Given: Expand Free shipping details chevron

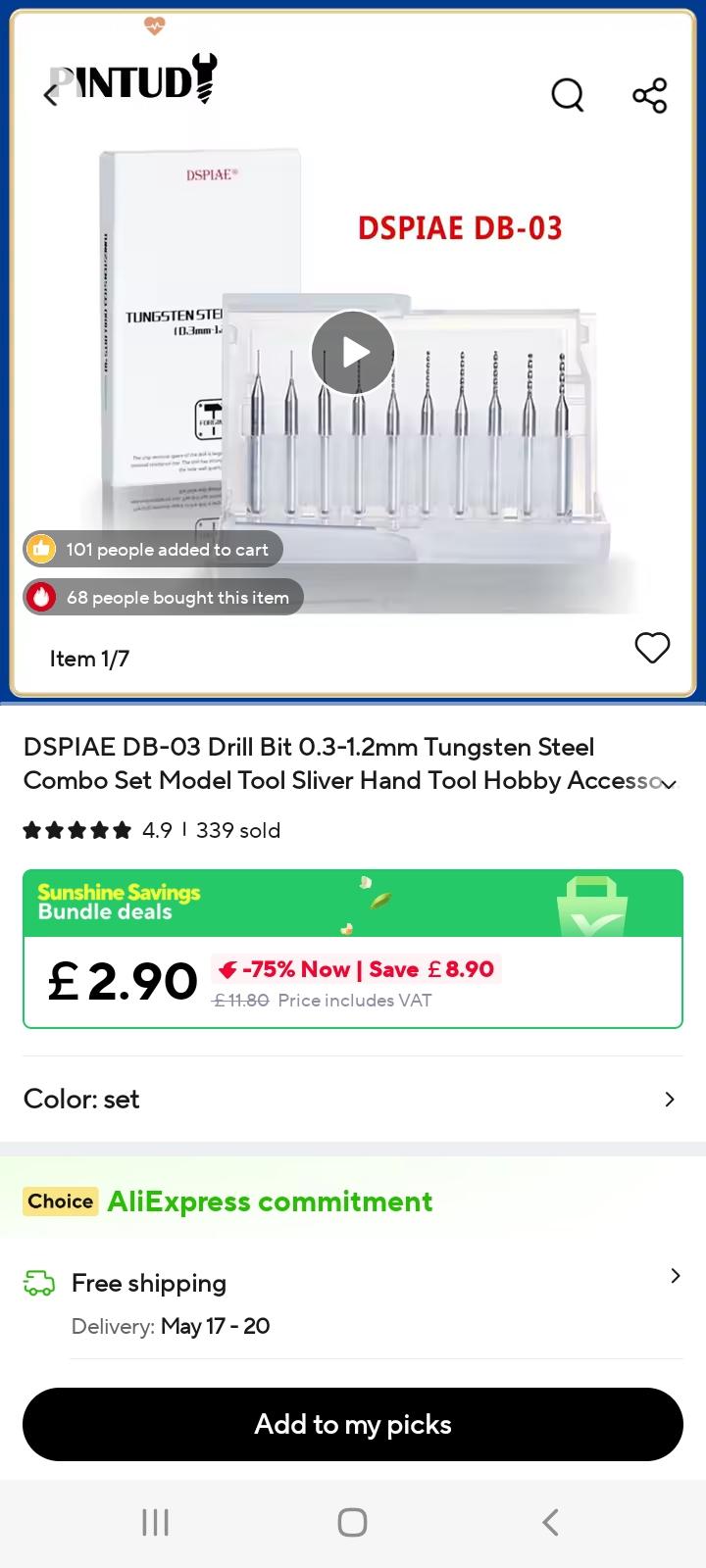Looking at the screenshot, I should [x=675, y=1276].
